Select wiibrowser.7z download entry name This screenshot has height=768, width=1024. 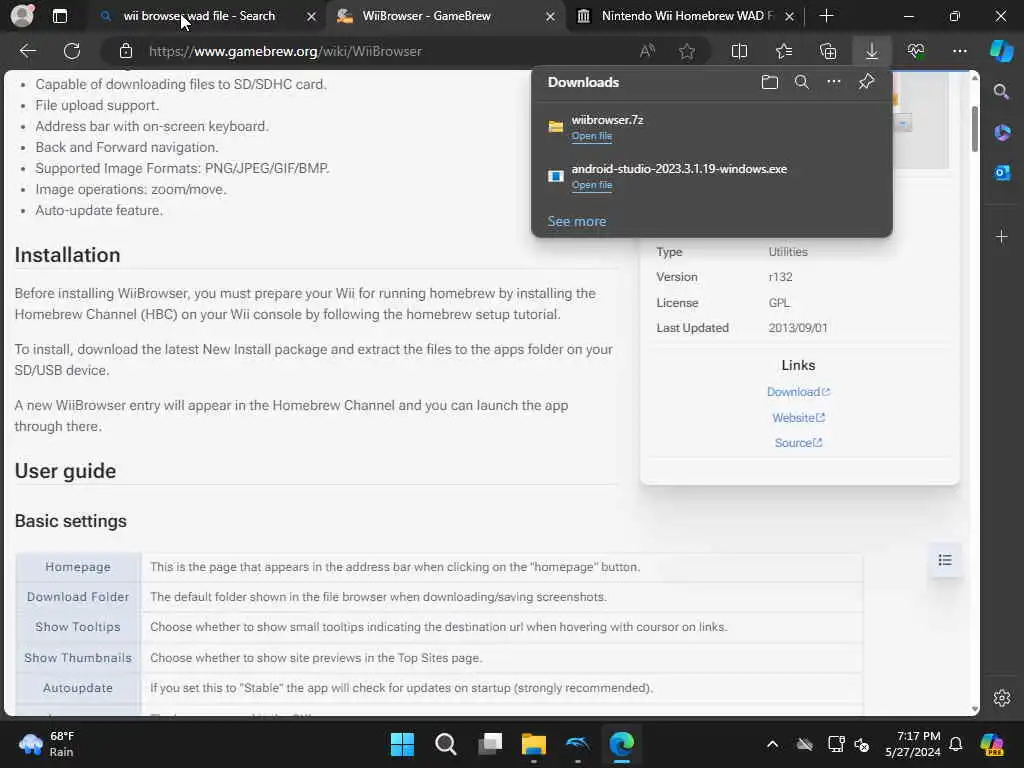[607, 120]
